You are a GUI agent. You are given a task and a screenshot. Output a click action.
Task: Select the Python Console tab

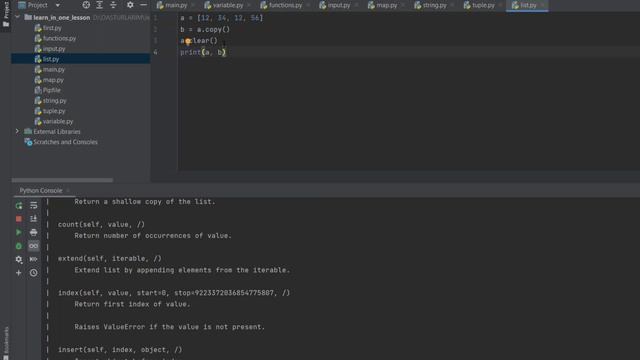pyautogui.click(x=41, y=191)
